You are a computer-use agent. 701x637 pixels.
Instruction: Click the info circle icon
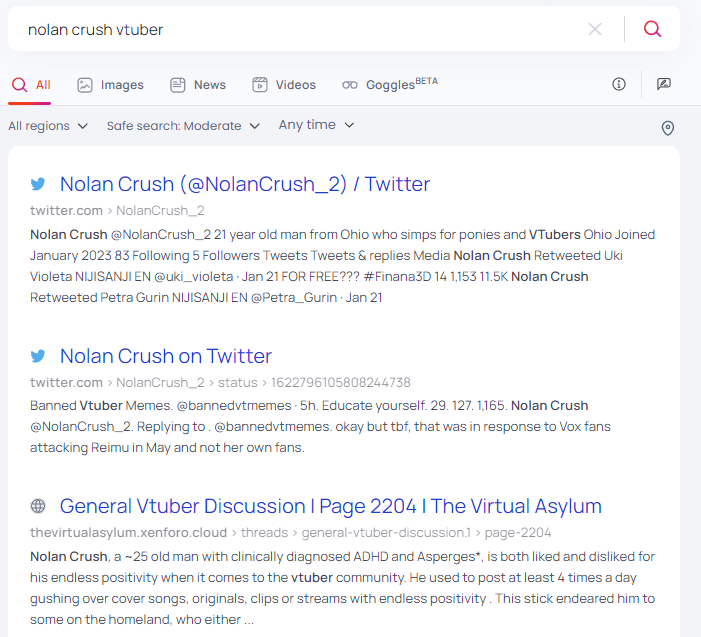(x=619, y=84)
